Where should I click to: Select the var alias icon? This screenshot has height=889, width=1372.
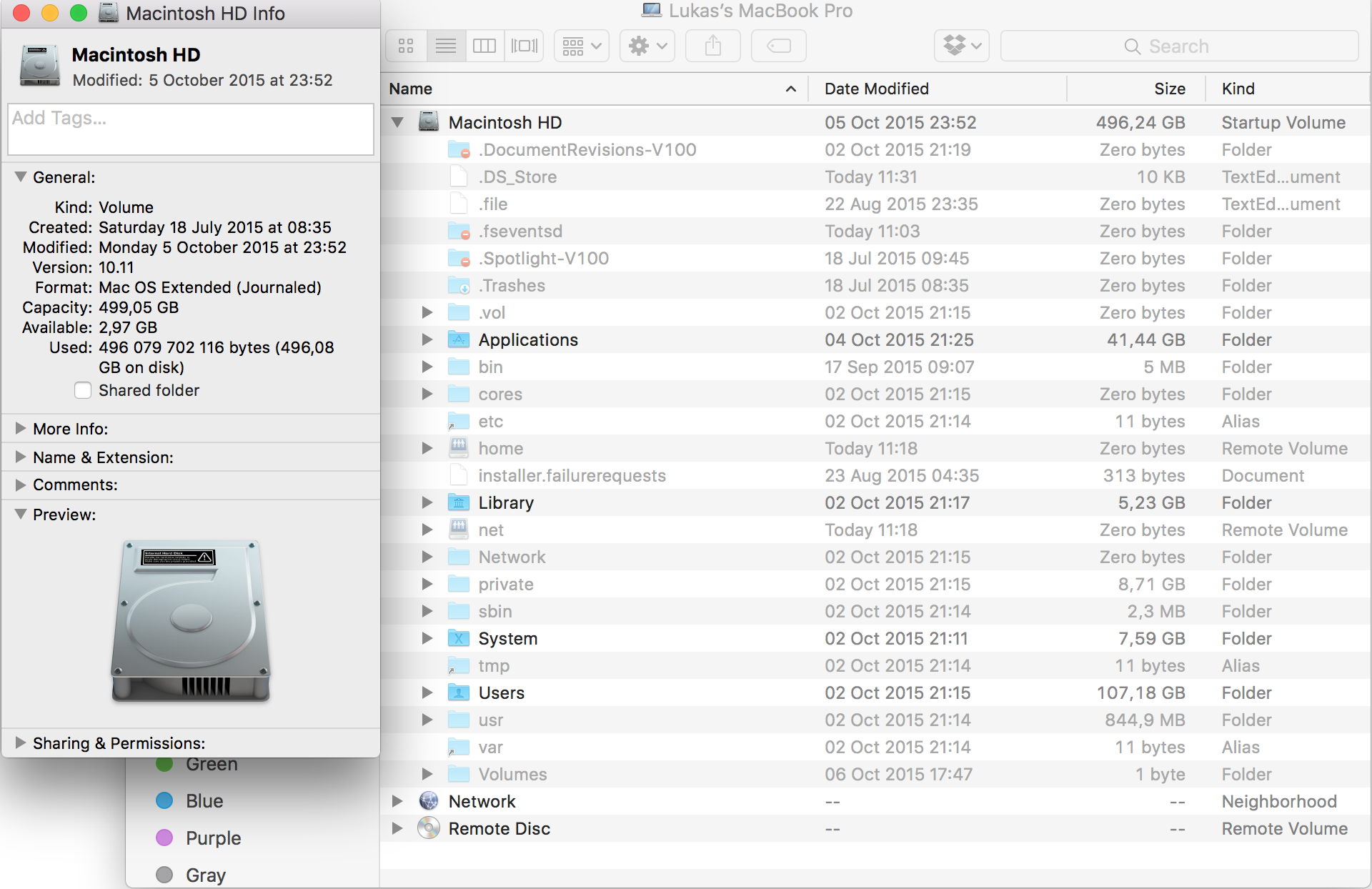pyautogui.click(x=459, y=747)
